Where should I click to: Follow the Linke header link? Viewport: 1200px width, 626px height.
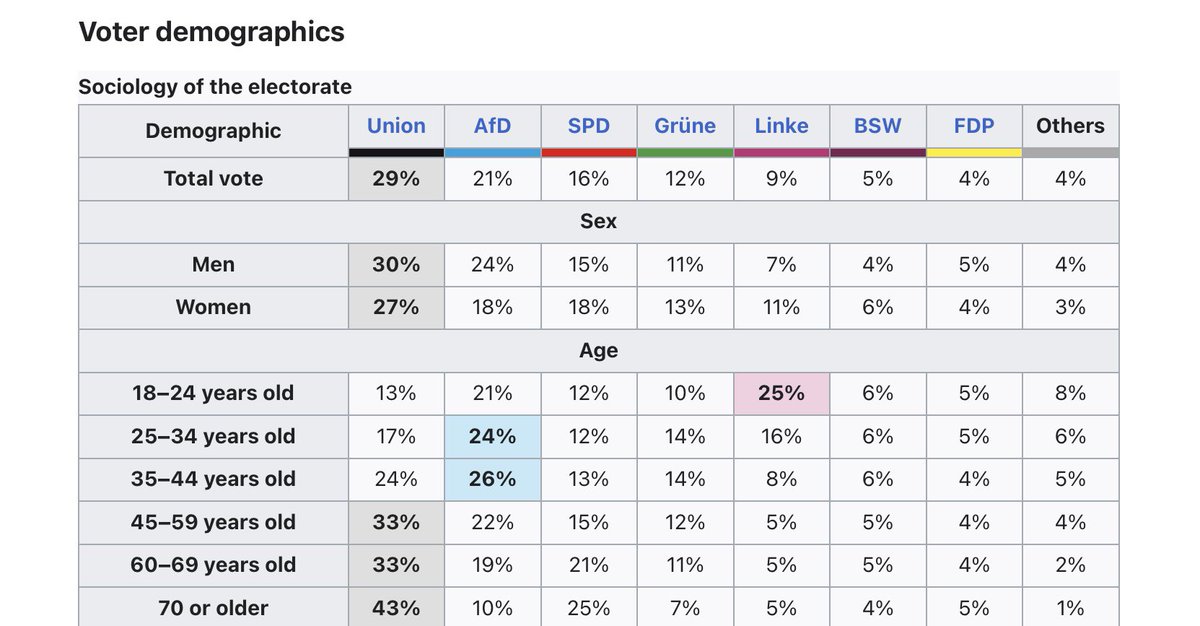click(781, 126)
